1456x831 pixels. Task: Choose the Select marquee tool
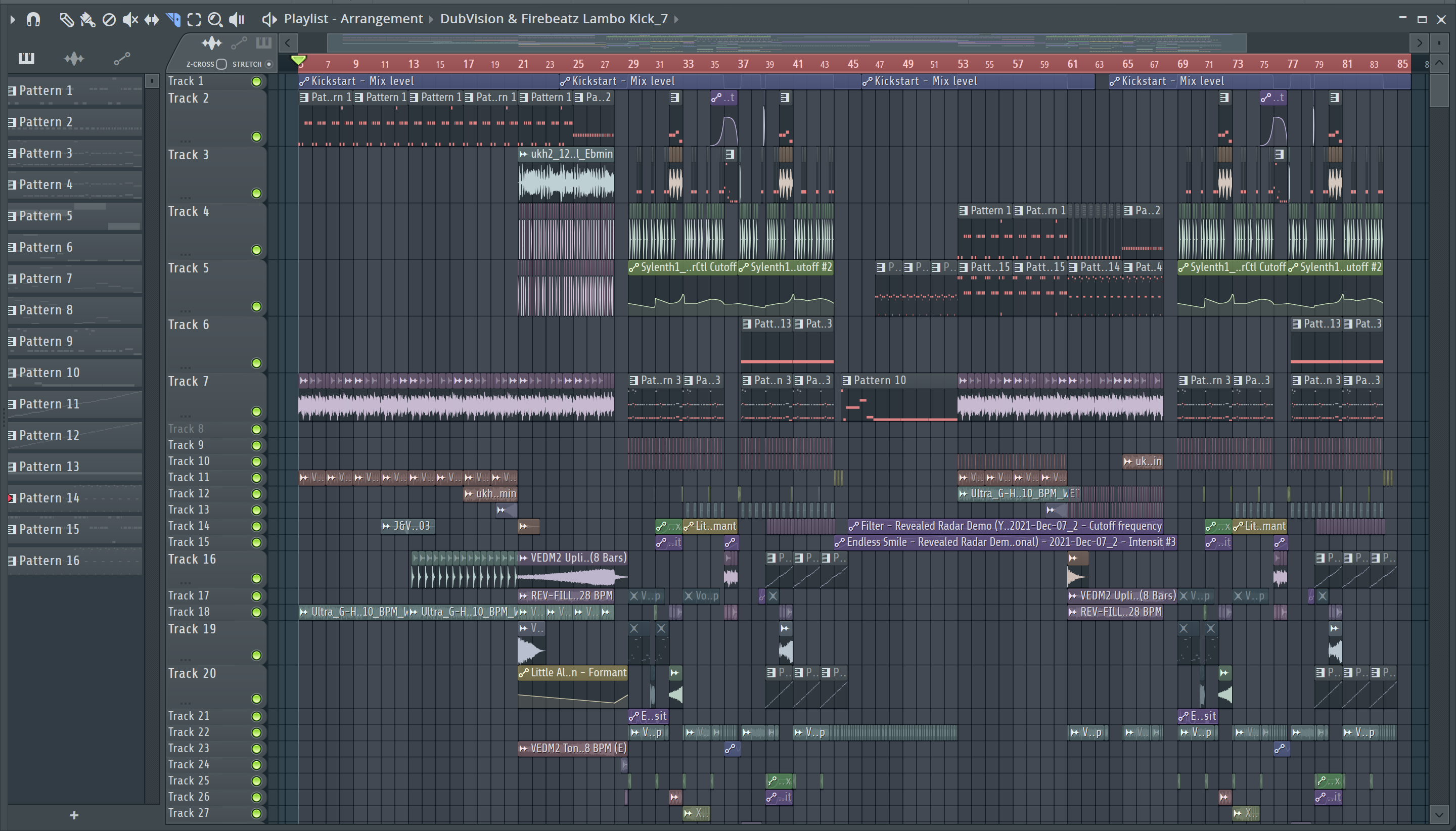click(x=194, y=19)
